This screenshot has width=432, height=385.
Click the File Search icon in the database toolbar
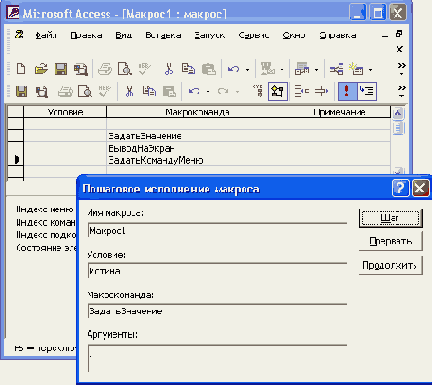[81, 69]
